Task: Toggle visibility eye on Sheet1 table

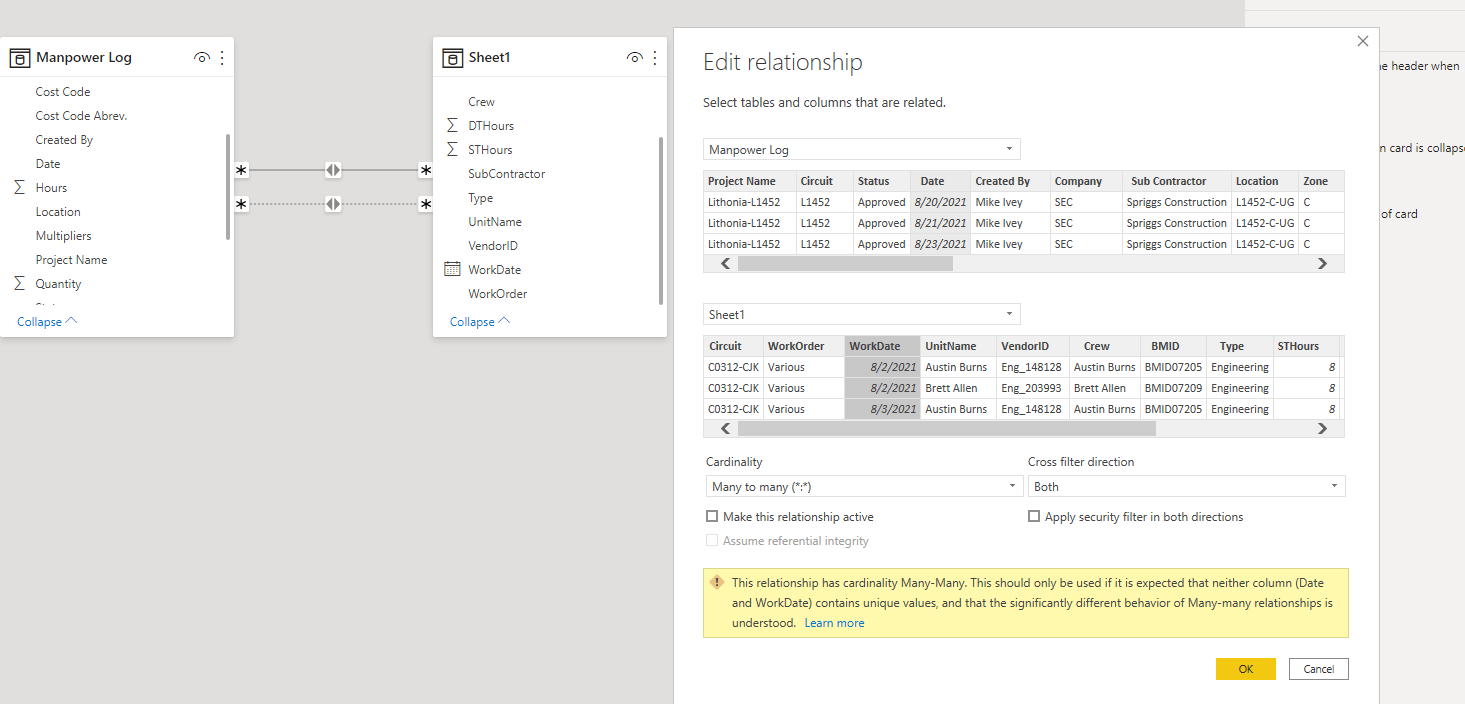Action: point(635,58)
